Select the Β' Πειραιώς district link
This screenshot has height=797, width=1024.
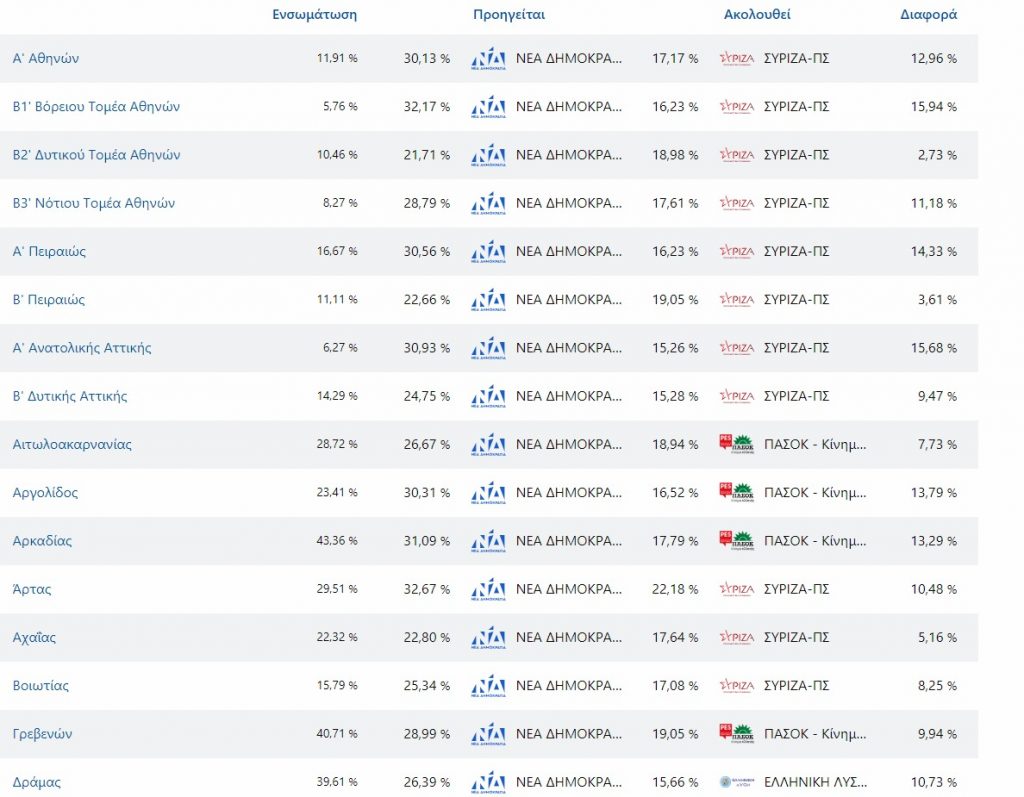tap(49, 300)
